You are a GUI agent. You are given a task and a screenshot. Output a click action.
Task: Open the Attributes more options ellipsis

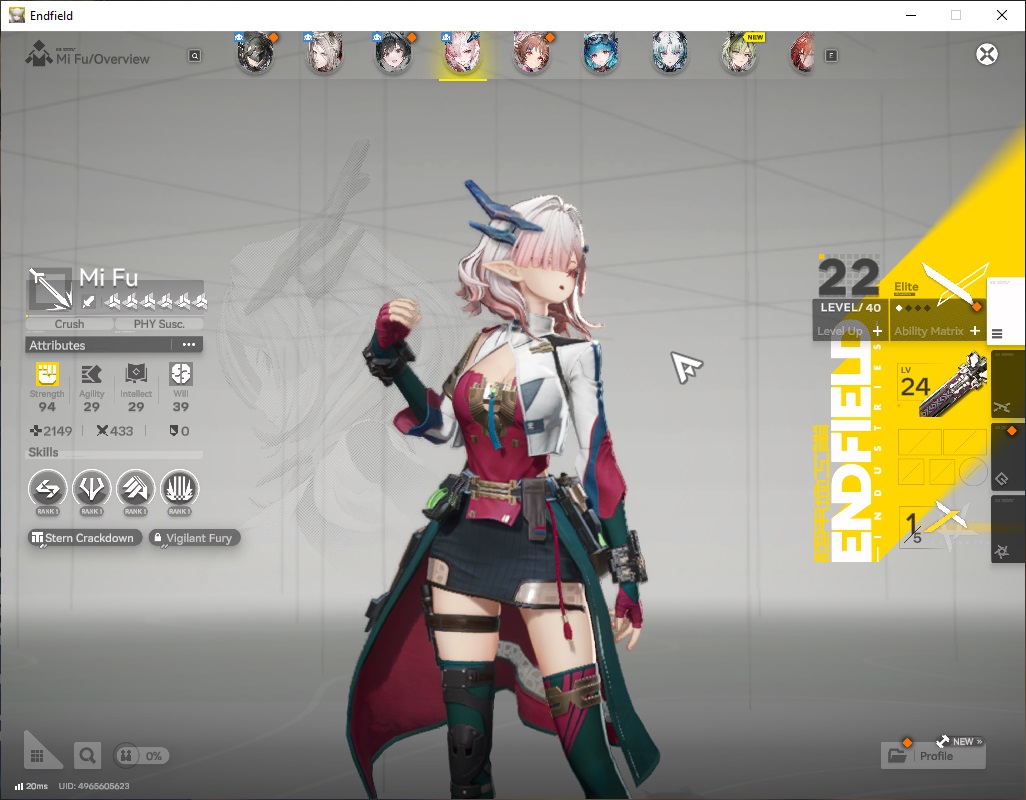point(189,345)
